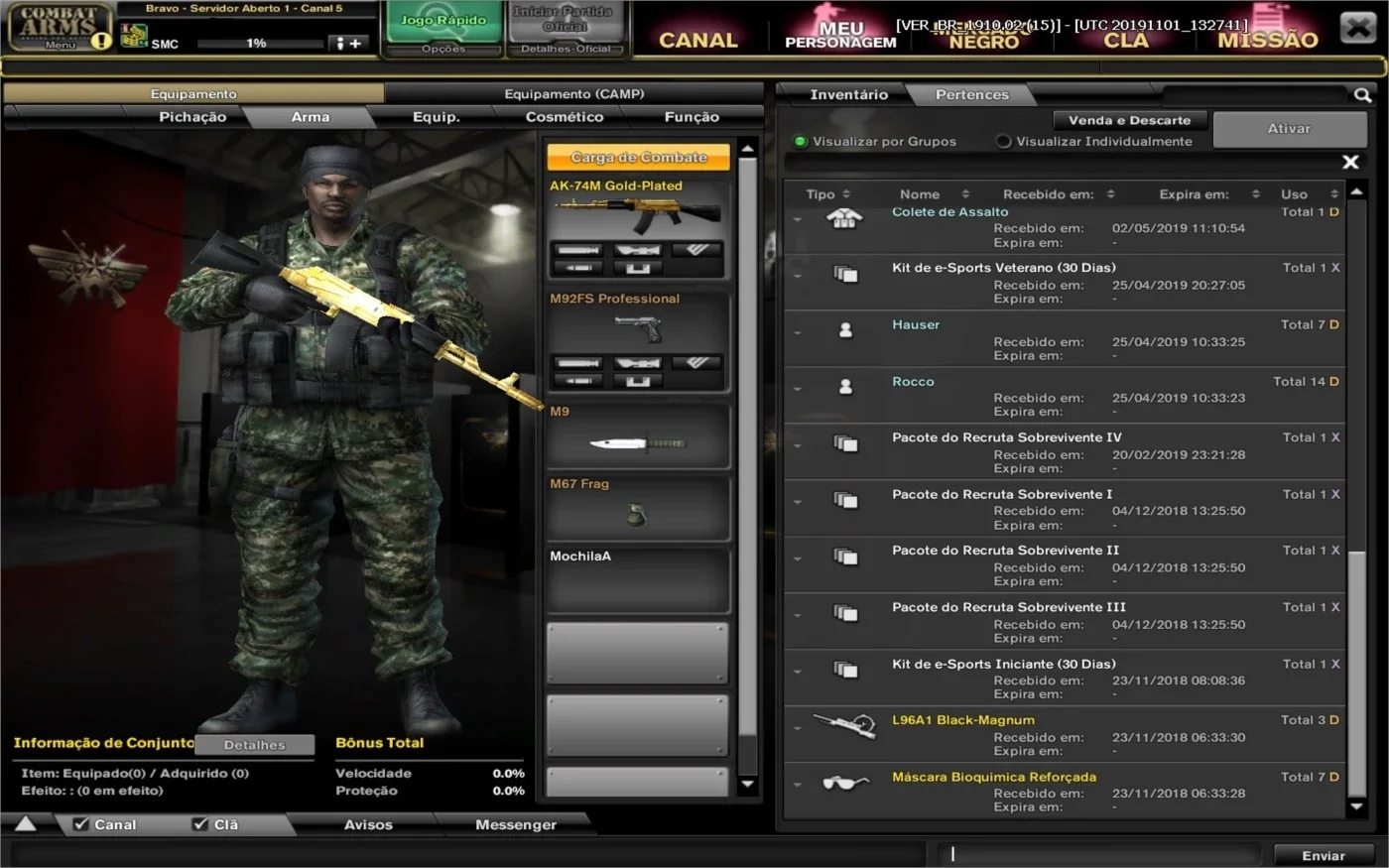Expand the Pacote do Recruta Sobrevivente II row arrow
The width and height of the screenshot is (1389, 868).
(x=798, y=558)
